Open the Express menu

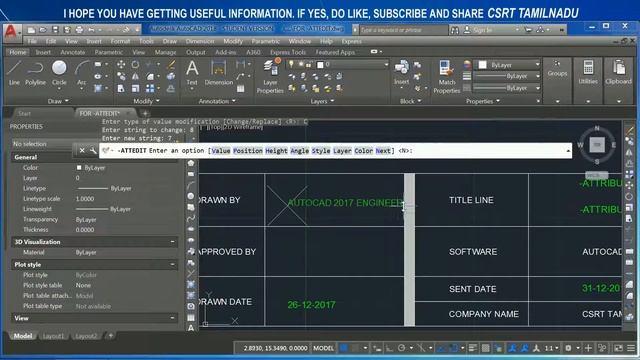tap(351, 41)
